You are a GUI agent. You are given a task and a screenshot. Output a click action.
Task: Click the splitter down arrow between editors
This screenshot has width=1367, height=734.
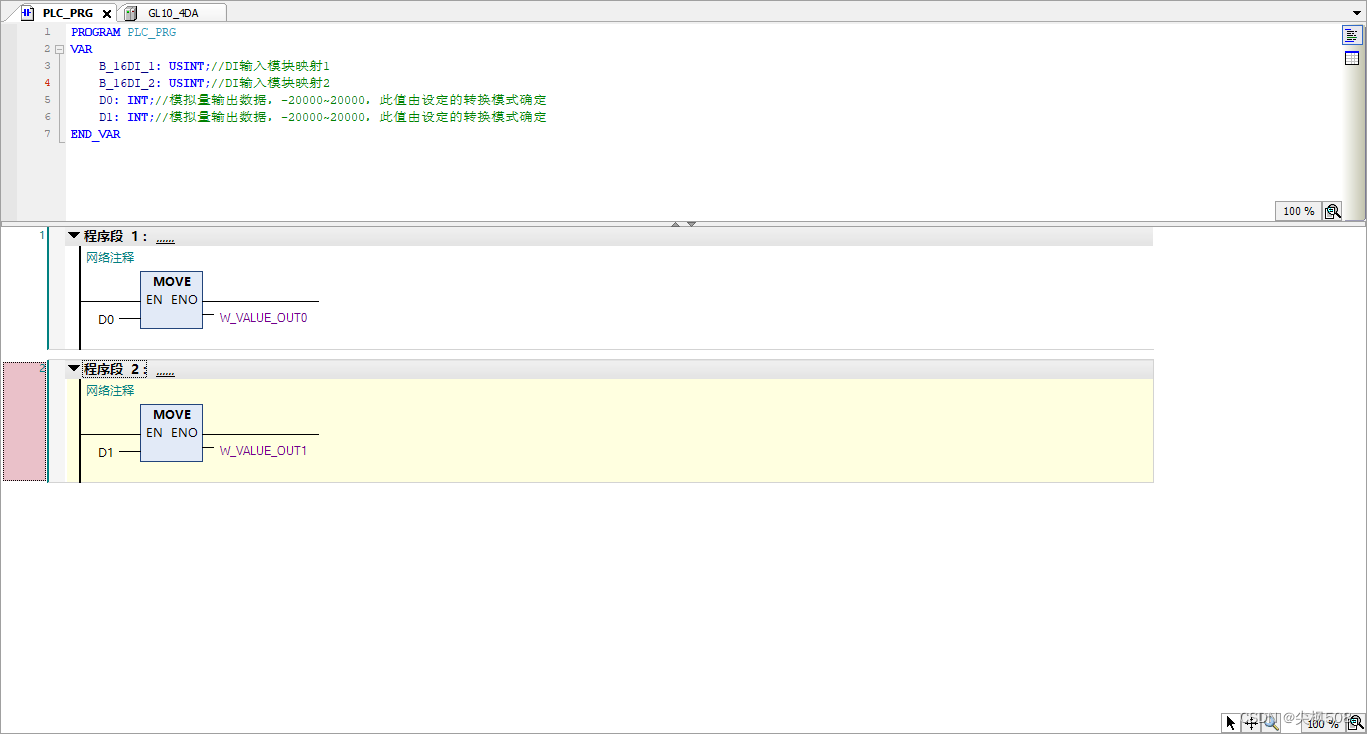click(691, 224)
